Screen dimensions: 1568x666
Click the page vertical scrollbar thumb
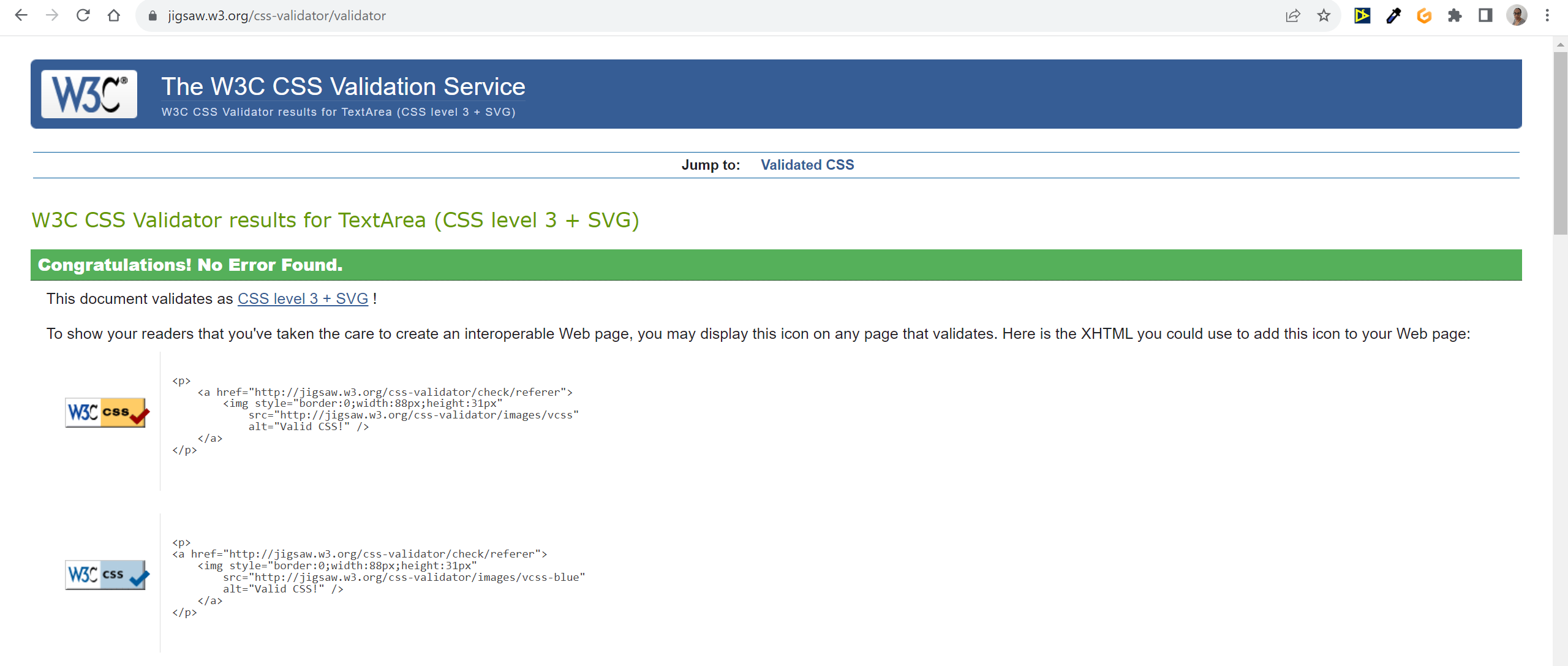click(x=1560, y=141)
